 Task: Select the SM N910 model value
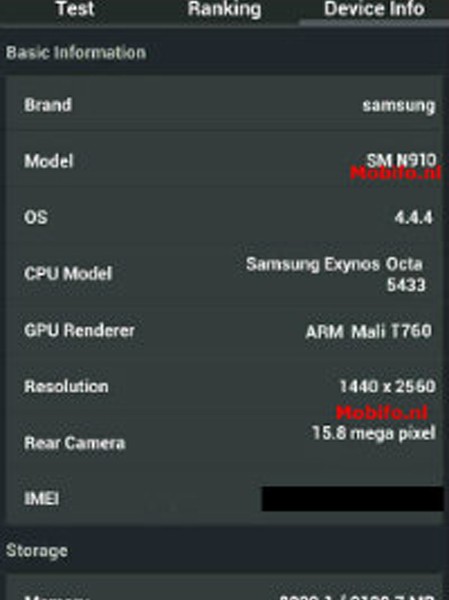tap(401, 160)
